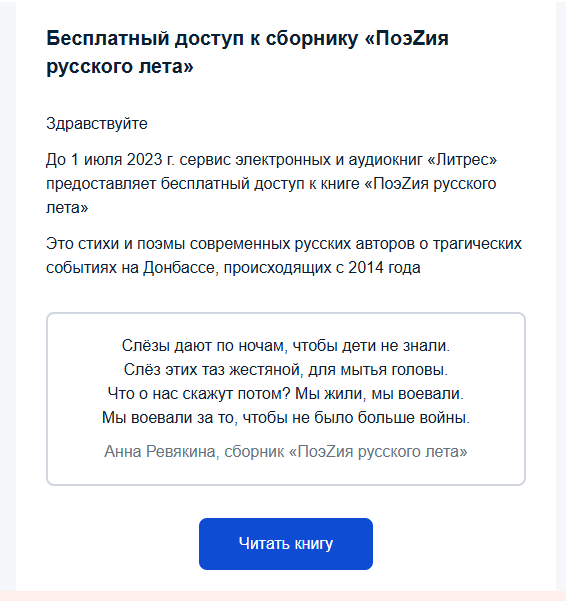Click the word «Литрес» in the paragraph

[462, 159]
